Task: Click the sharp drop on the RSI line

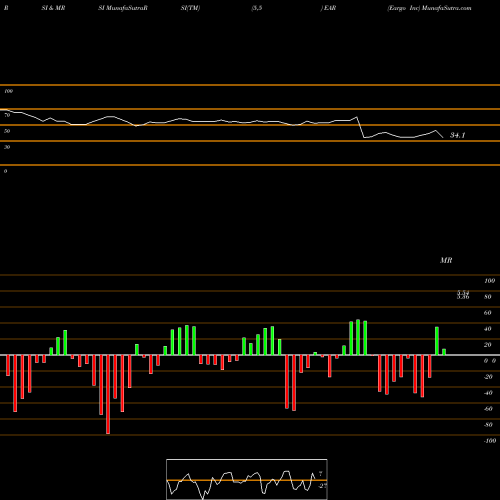Action: coord(361,127)
